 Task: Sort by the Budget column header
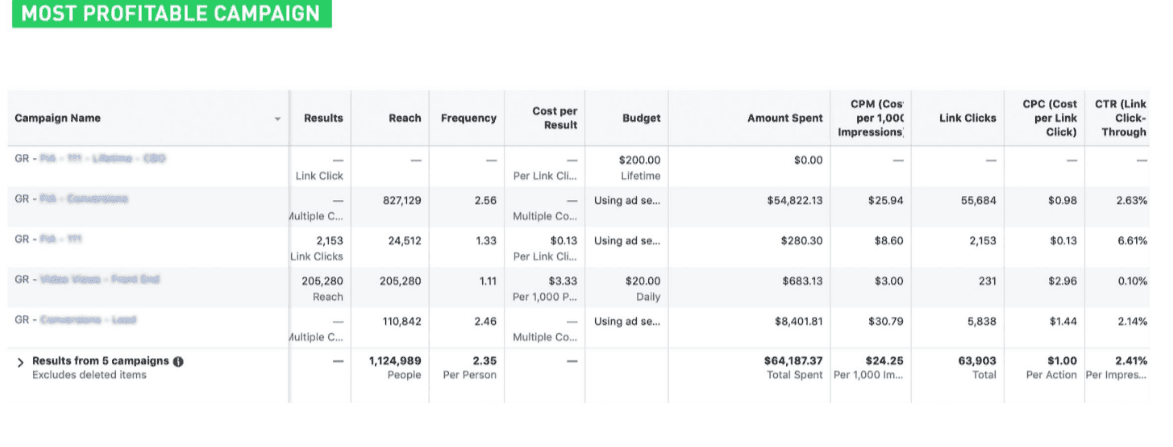click(x=641, y=118)
